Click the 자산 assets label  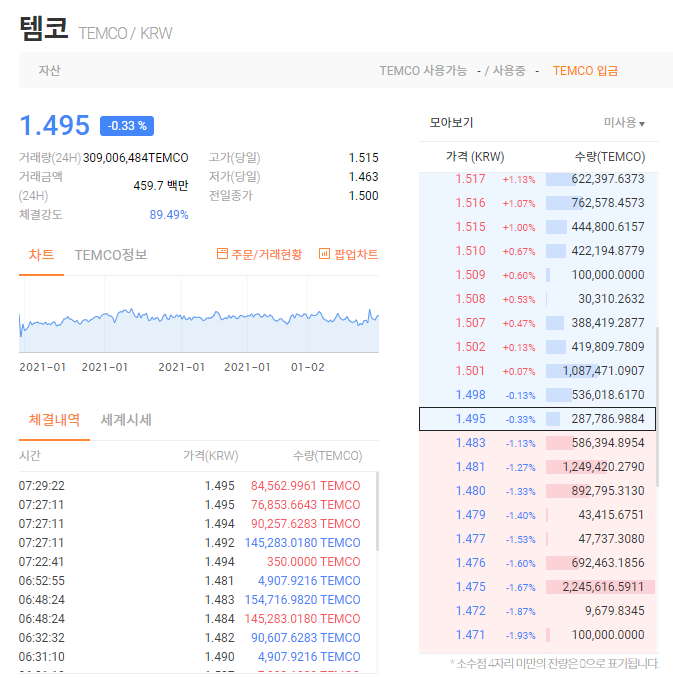point(49,70)
